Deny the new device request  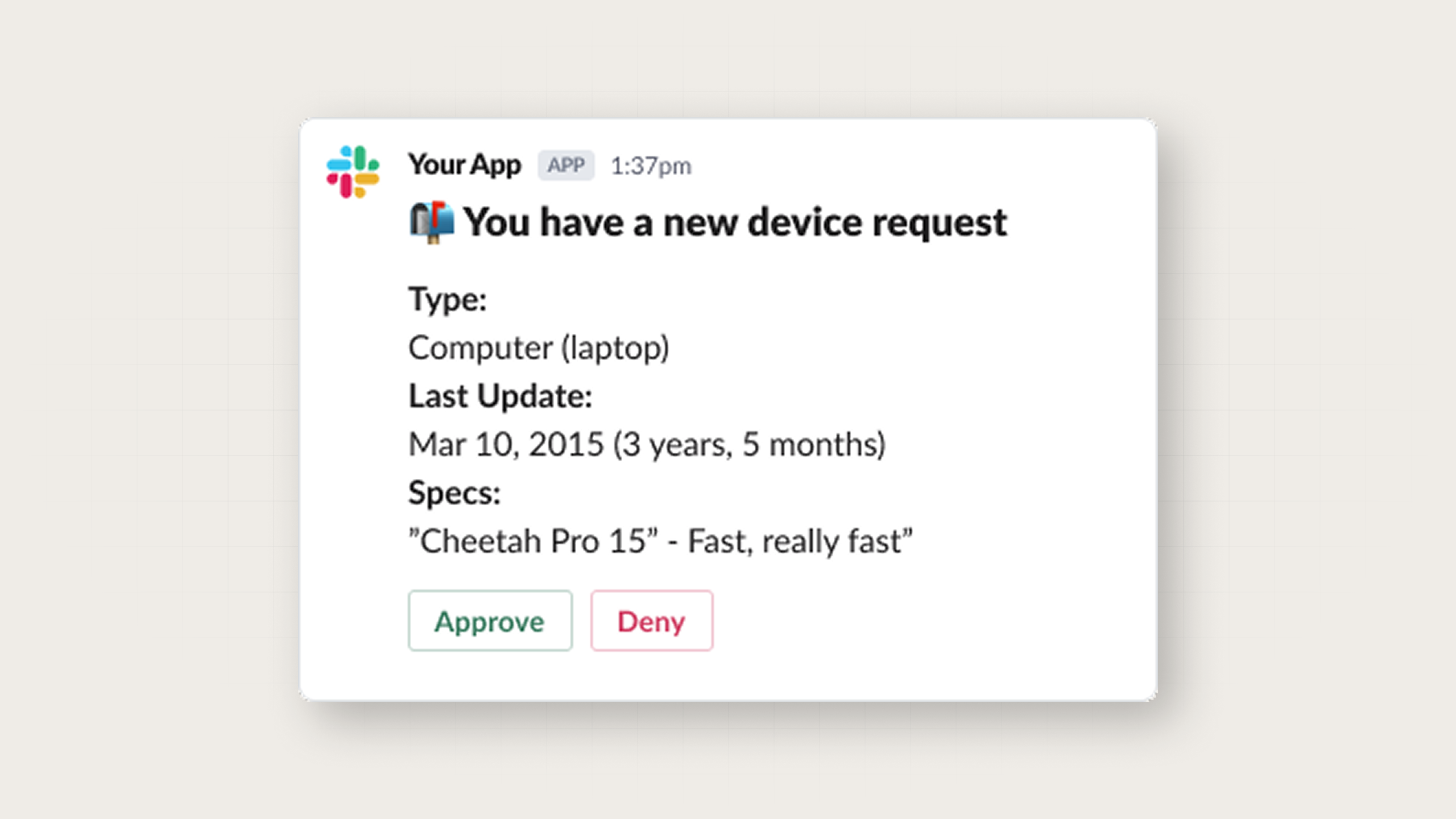point(651,621)
